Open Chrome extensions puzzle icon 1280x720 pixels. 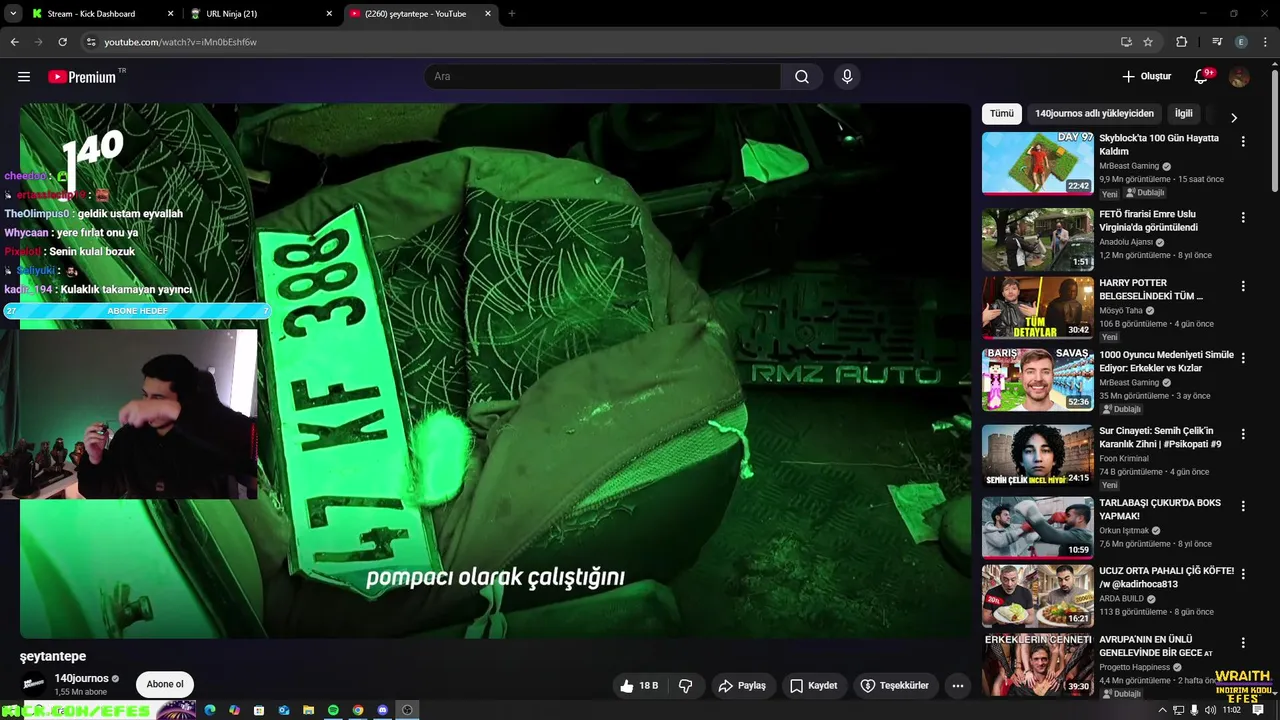(x=1181, y=42)
